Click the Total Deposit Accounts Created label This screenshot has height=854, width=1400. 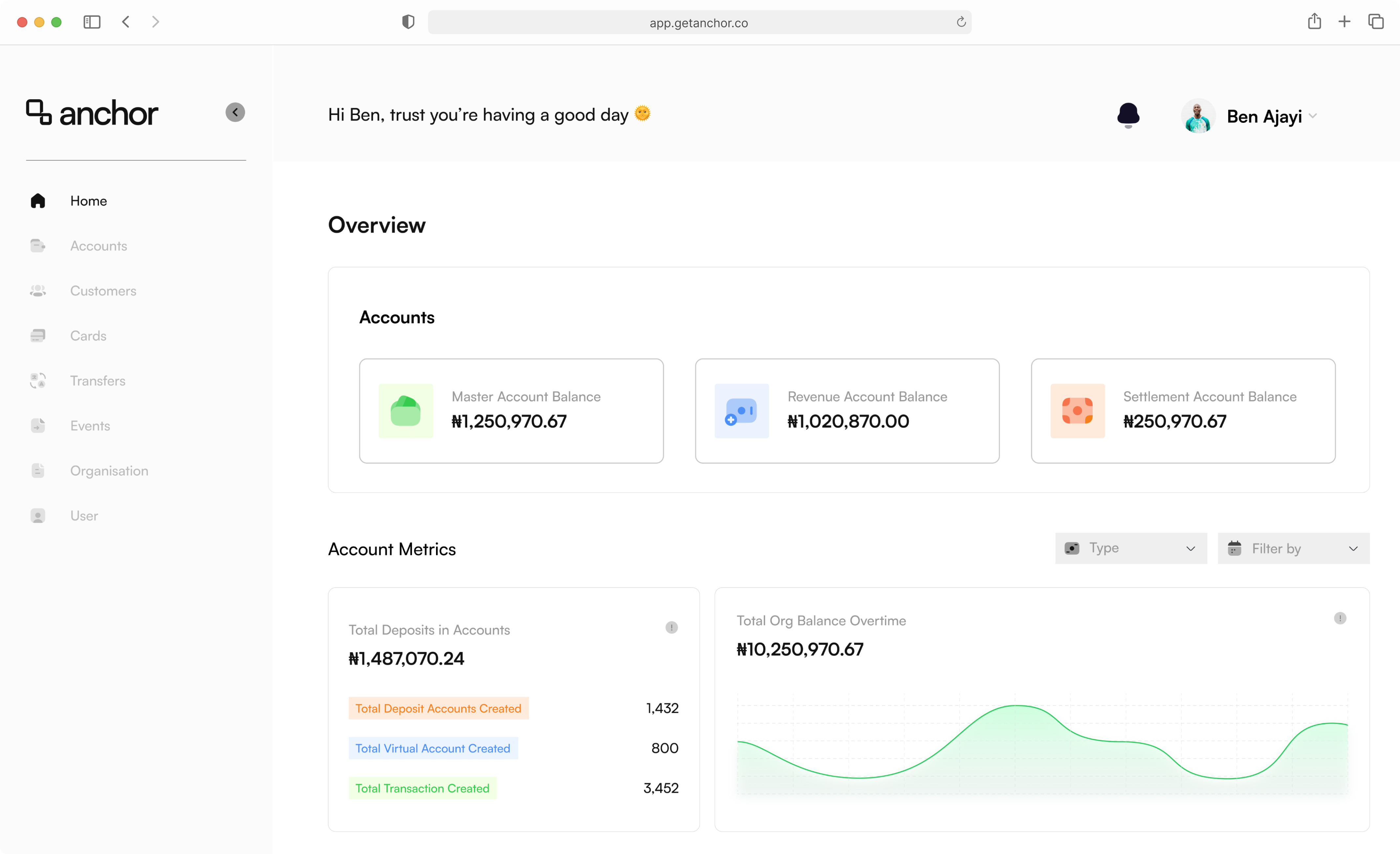[438, 708]
